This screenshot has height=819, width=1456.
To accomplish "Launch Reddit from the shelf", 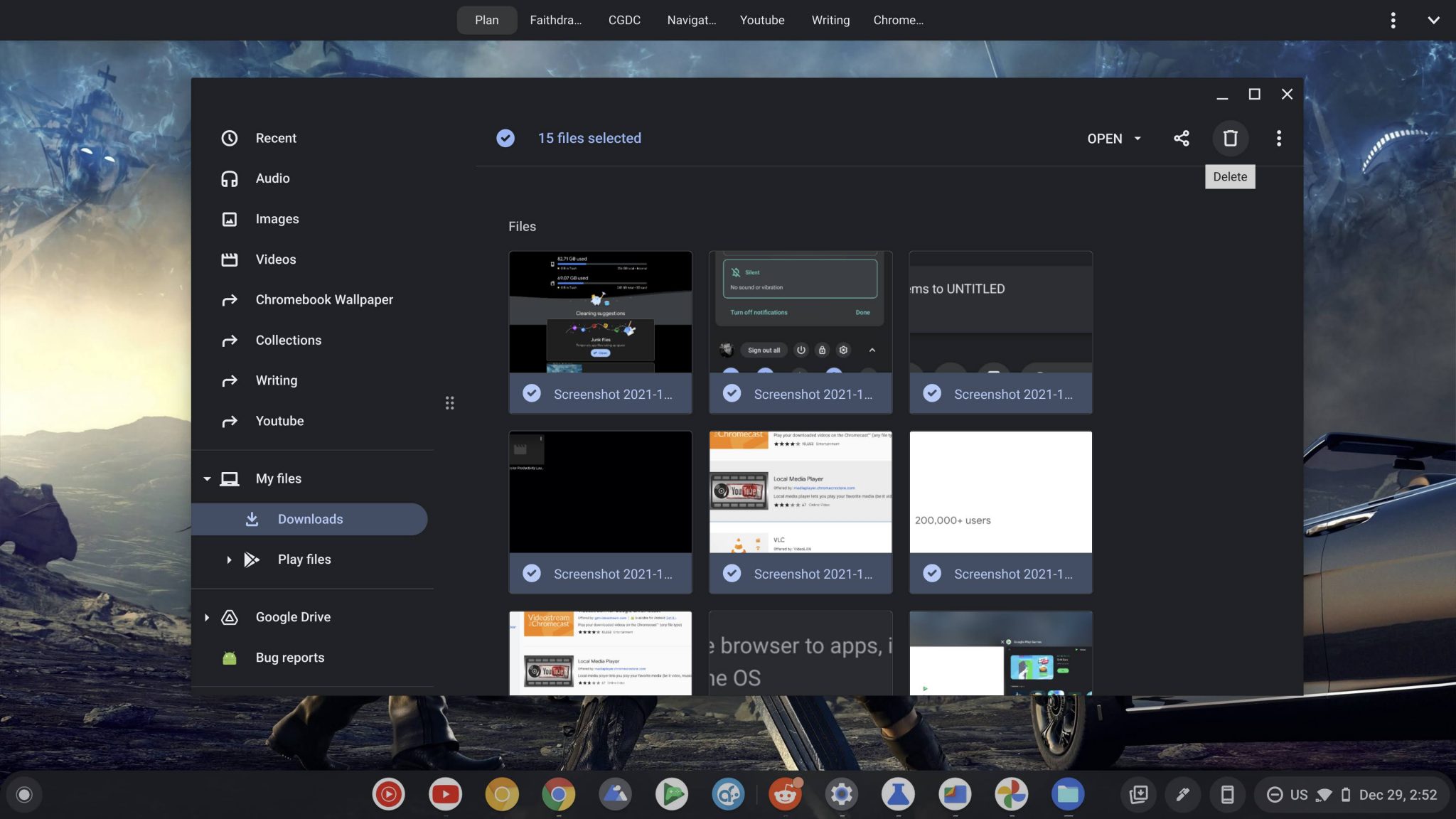I will pyautogui.click(x=786, y=794).
